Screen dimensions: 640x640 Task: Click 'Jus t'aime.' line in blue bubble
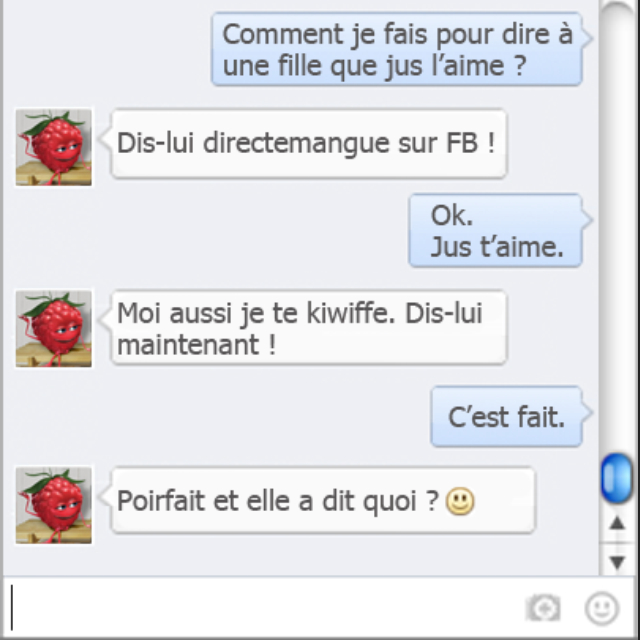(x=497, y=247)
